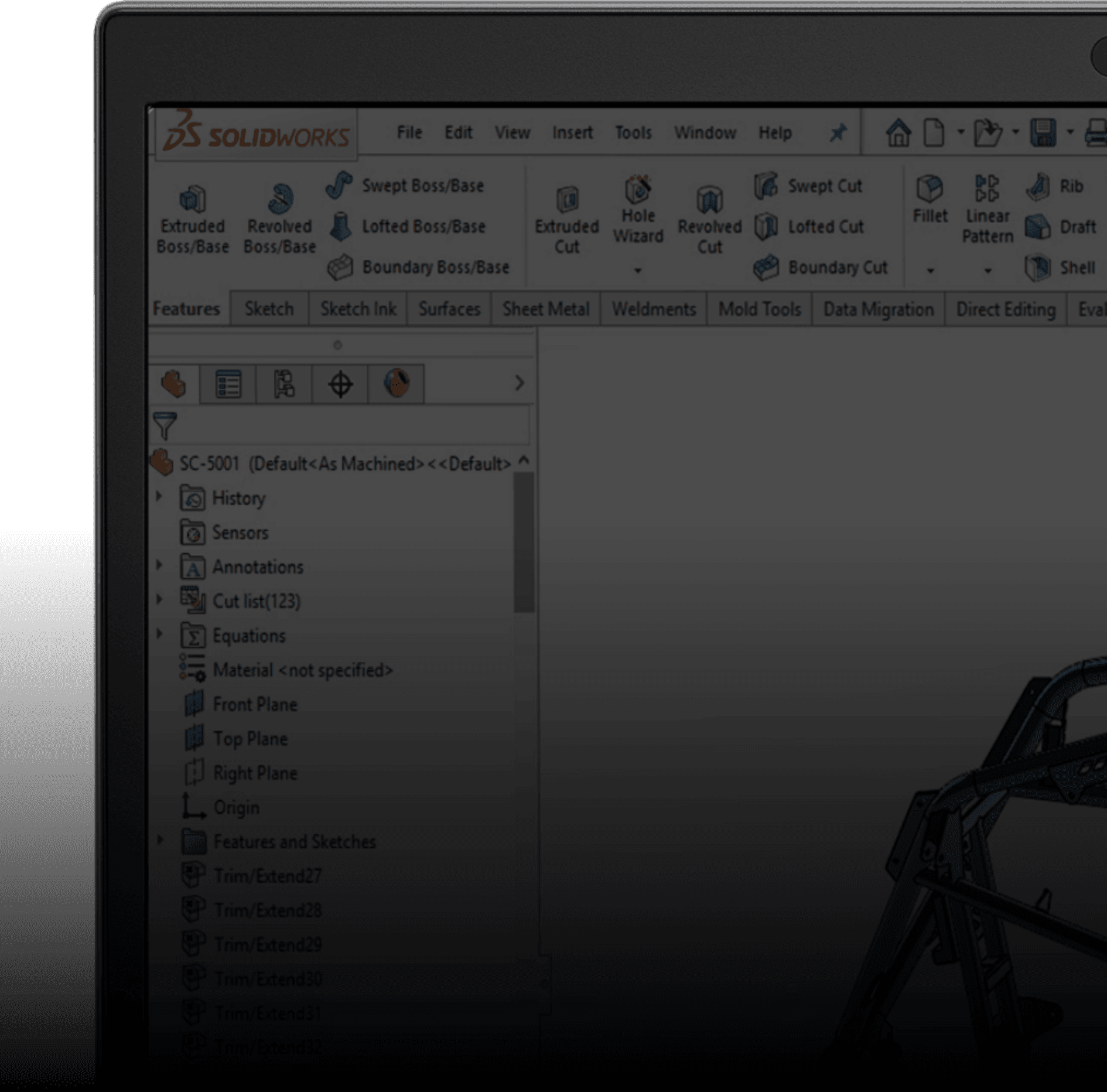The width and height of the screenshot is (1107, 1092).
Task: Select the Linear Pattern tool
Action: pyautogui.click(x=988, y=208)
